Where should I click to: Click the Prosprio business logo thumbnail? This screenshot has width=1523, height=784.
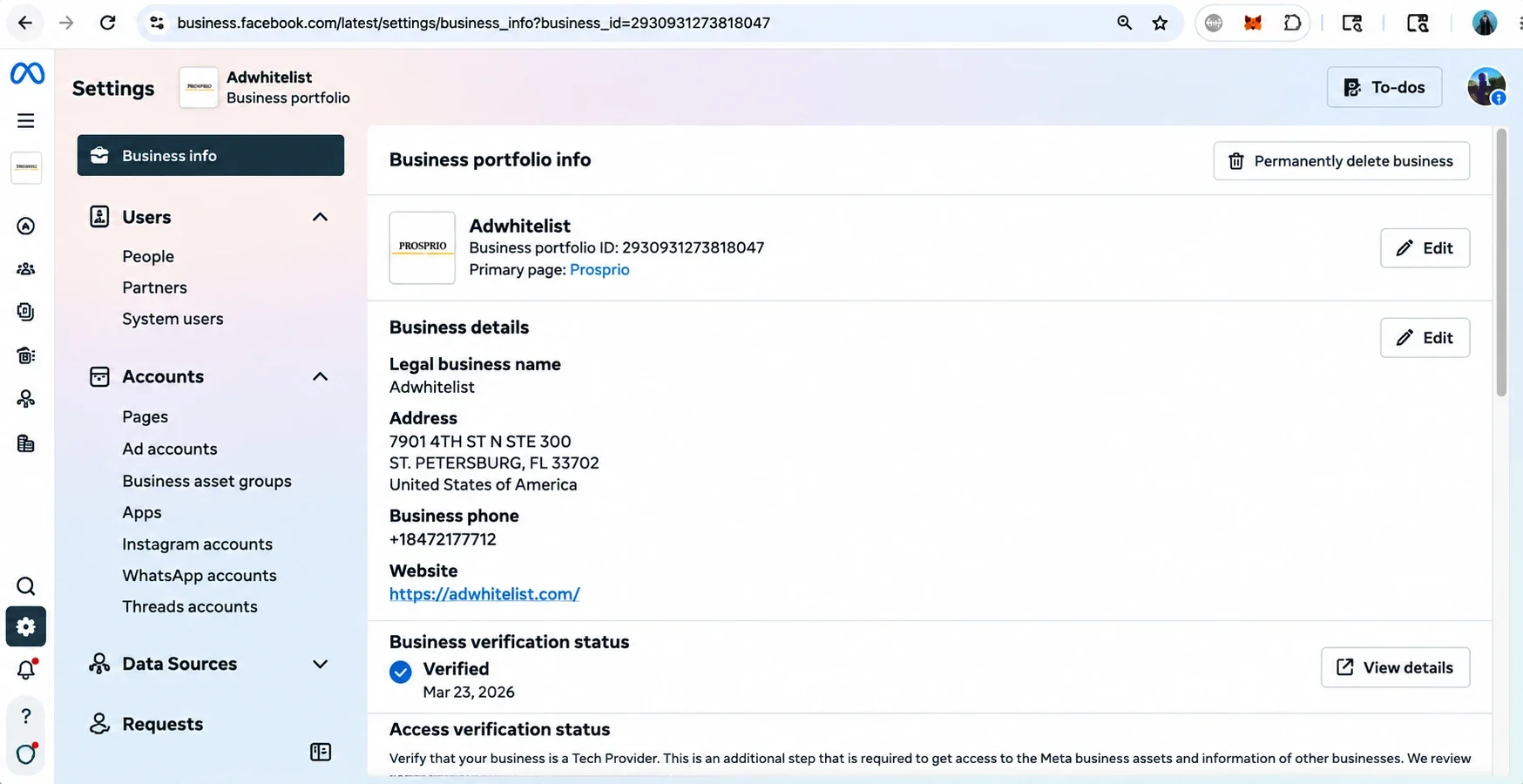coord(423,247)
